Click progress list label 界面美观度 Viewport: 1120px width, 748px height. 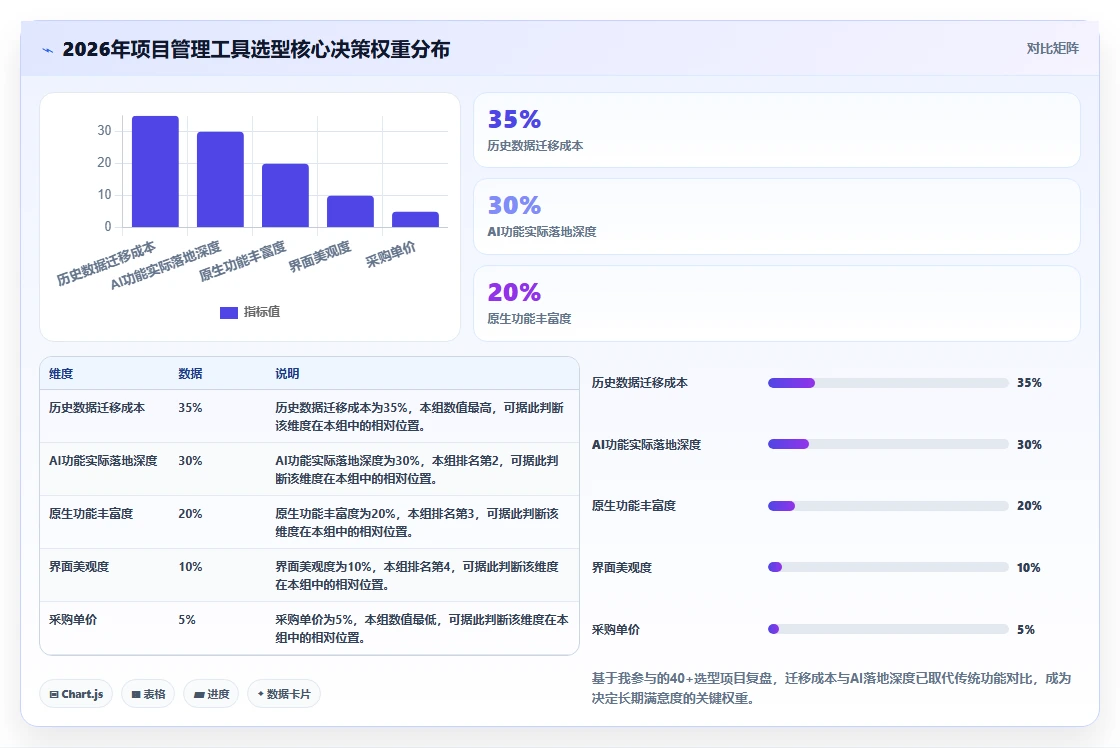(621, 568)
